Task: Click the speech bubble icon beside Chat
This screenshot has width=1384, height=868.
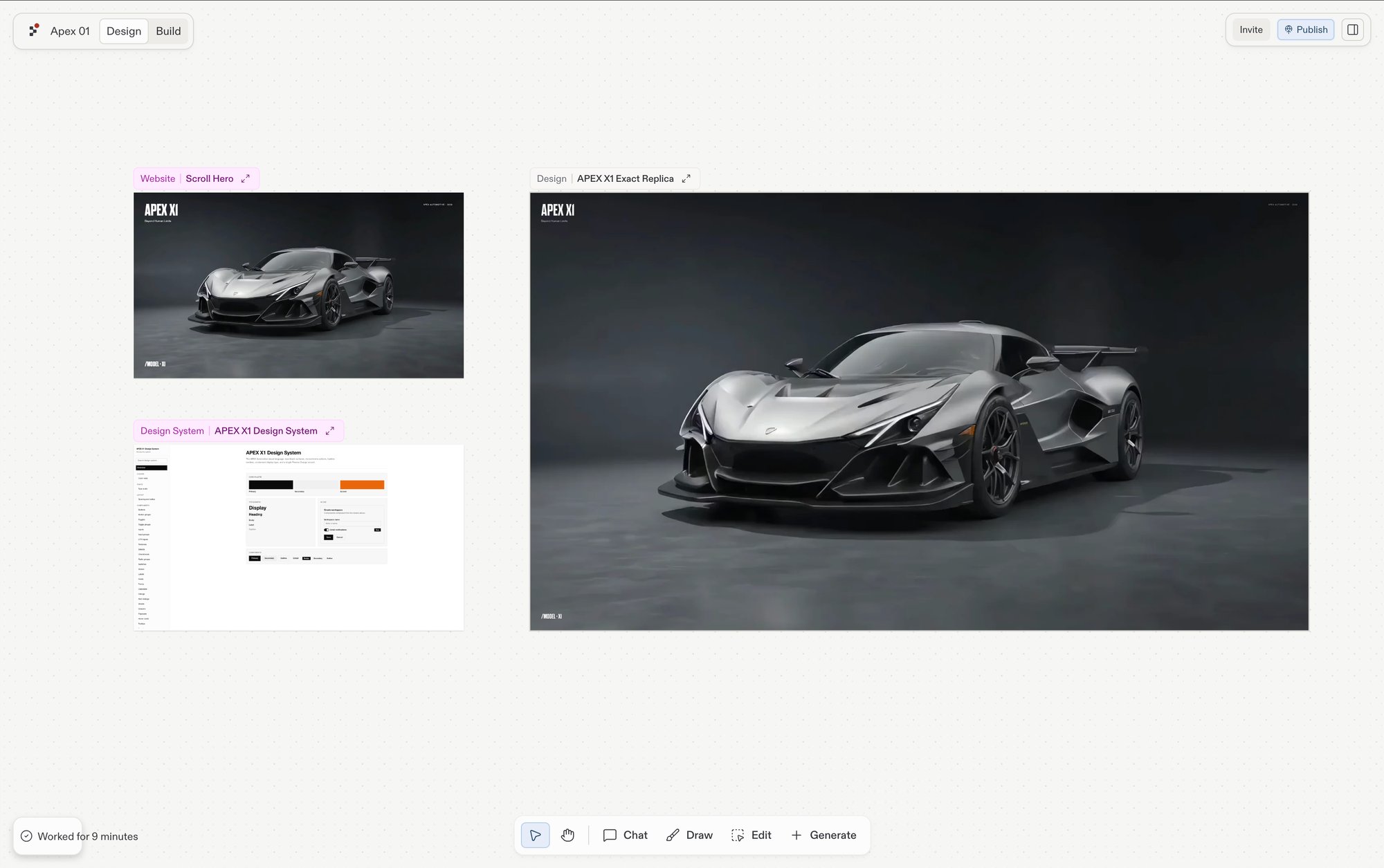Action: tap(610, 835)
